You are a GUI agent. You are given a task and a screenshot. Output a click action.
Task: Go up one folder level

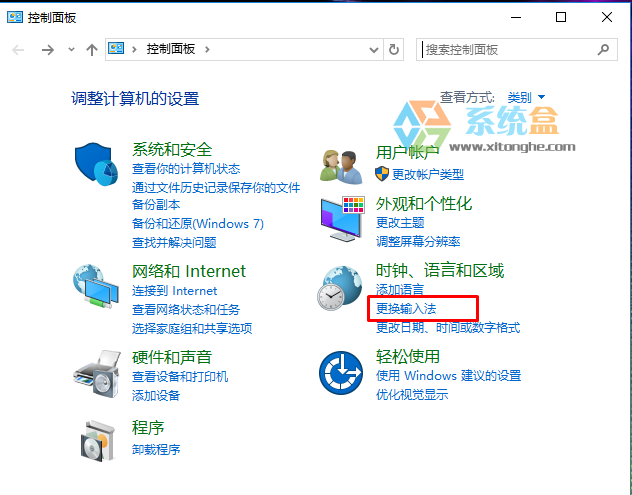(x=92, y=50)
